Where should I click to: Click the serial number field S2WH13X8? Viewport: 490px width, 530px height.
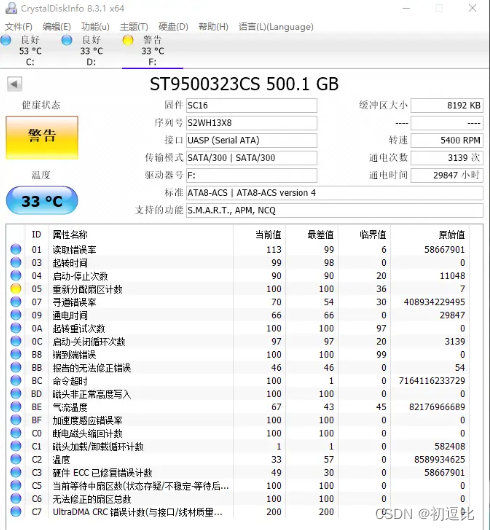(x=251, y=123)
